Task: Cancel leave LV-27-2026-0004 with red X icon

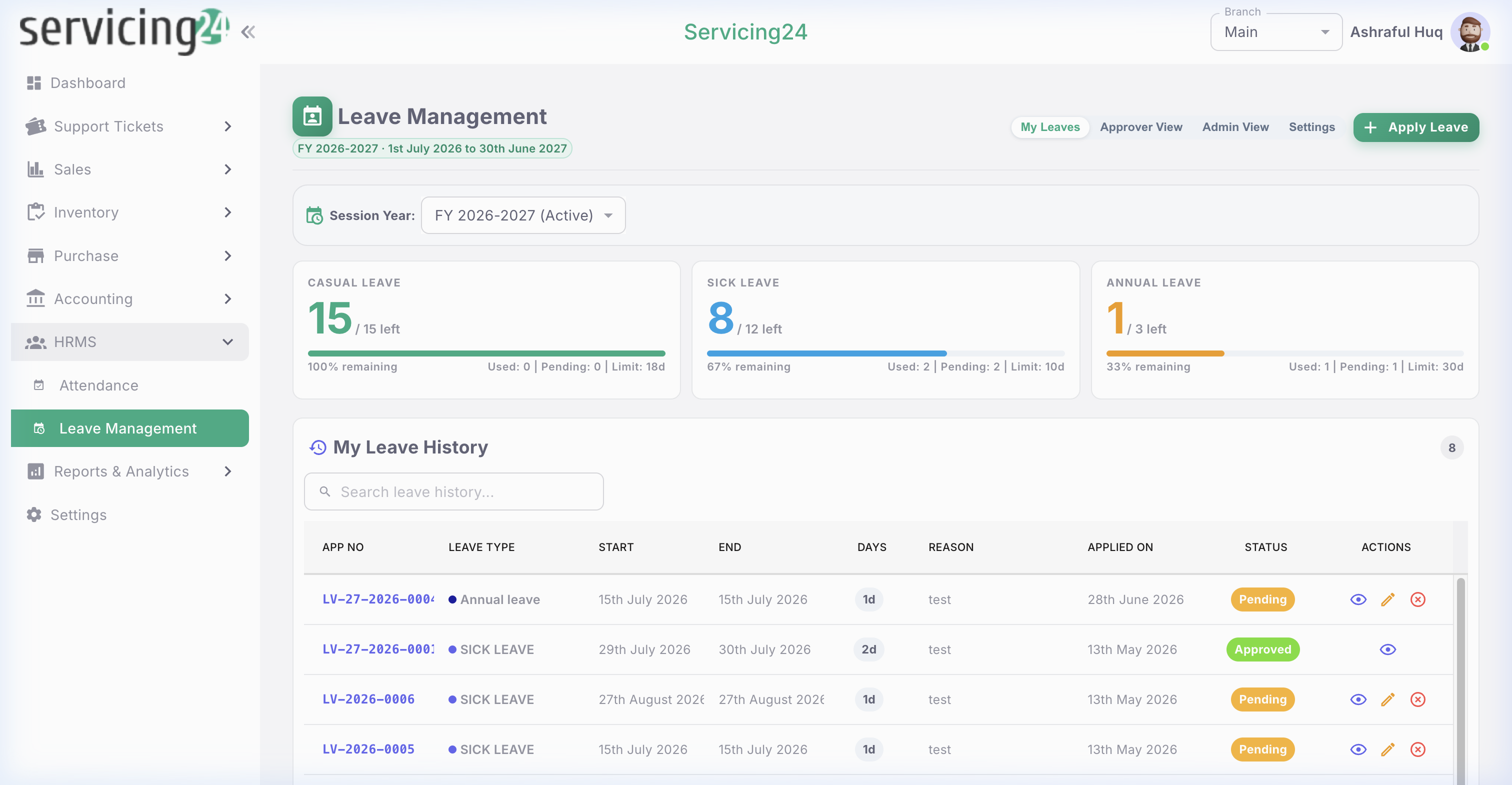Action: [x=1418, y=599]
